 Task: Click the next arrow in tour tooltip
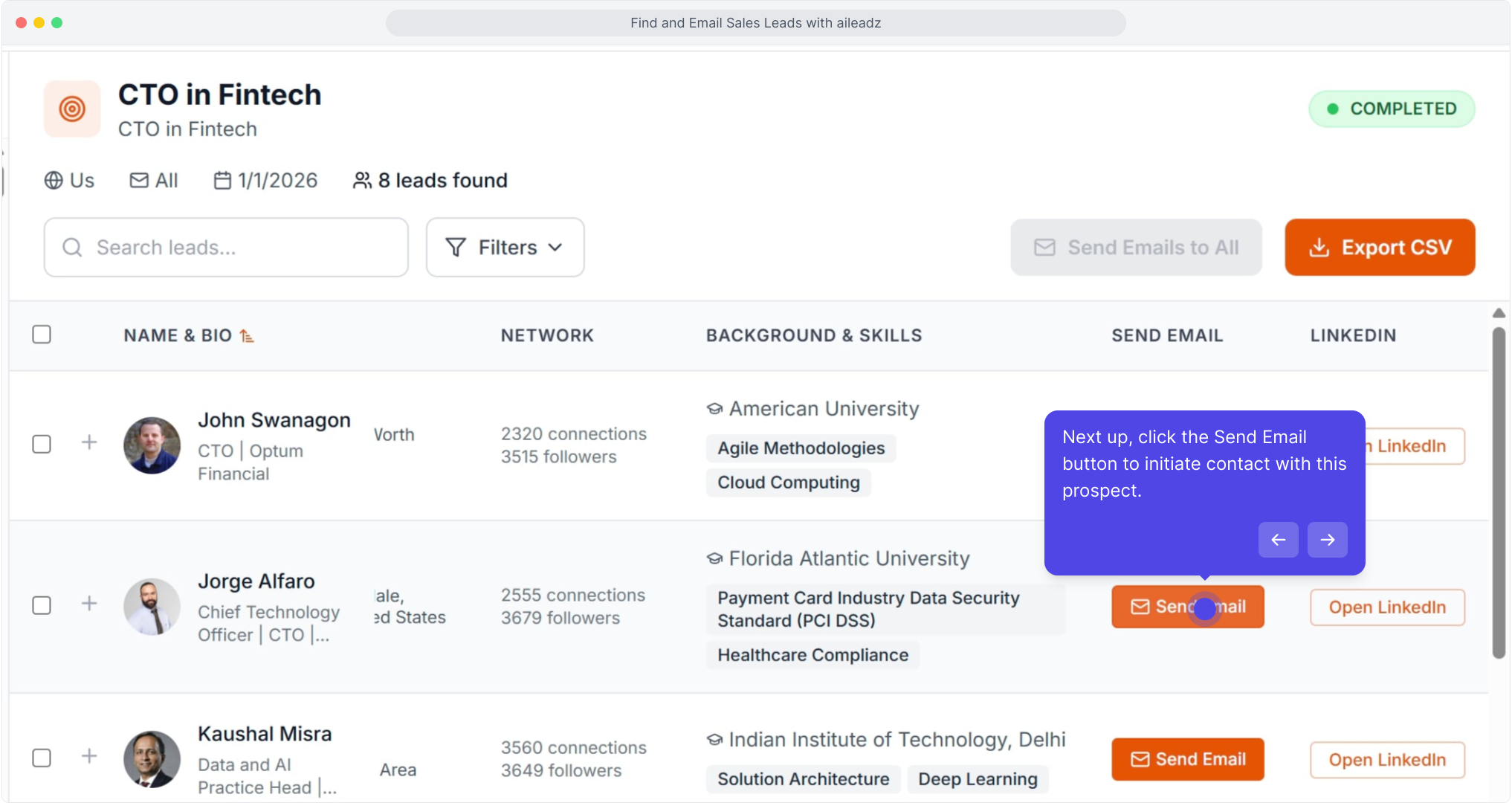coord(1327,540)
